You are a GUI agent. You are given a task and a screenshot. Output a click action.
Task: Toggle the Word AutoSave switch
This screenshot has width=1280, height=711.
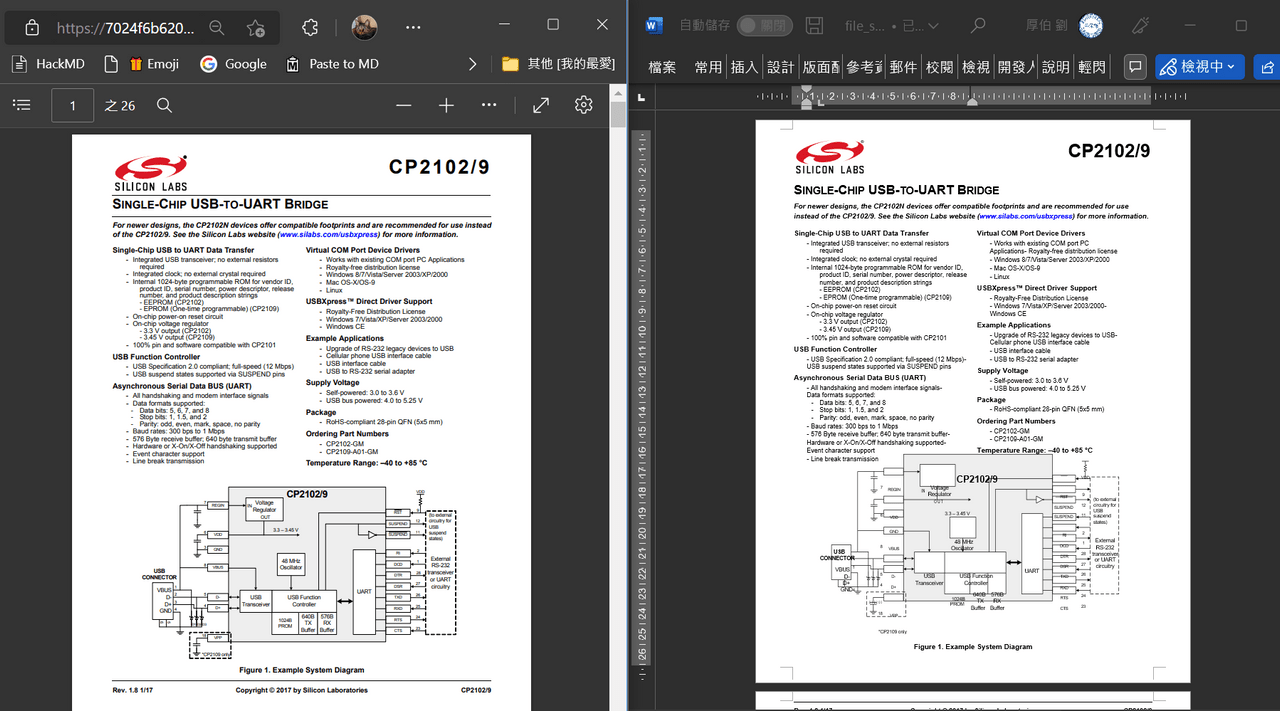tap(764, 26)
